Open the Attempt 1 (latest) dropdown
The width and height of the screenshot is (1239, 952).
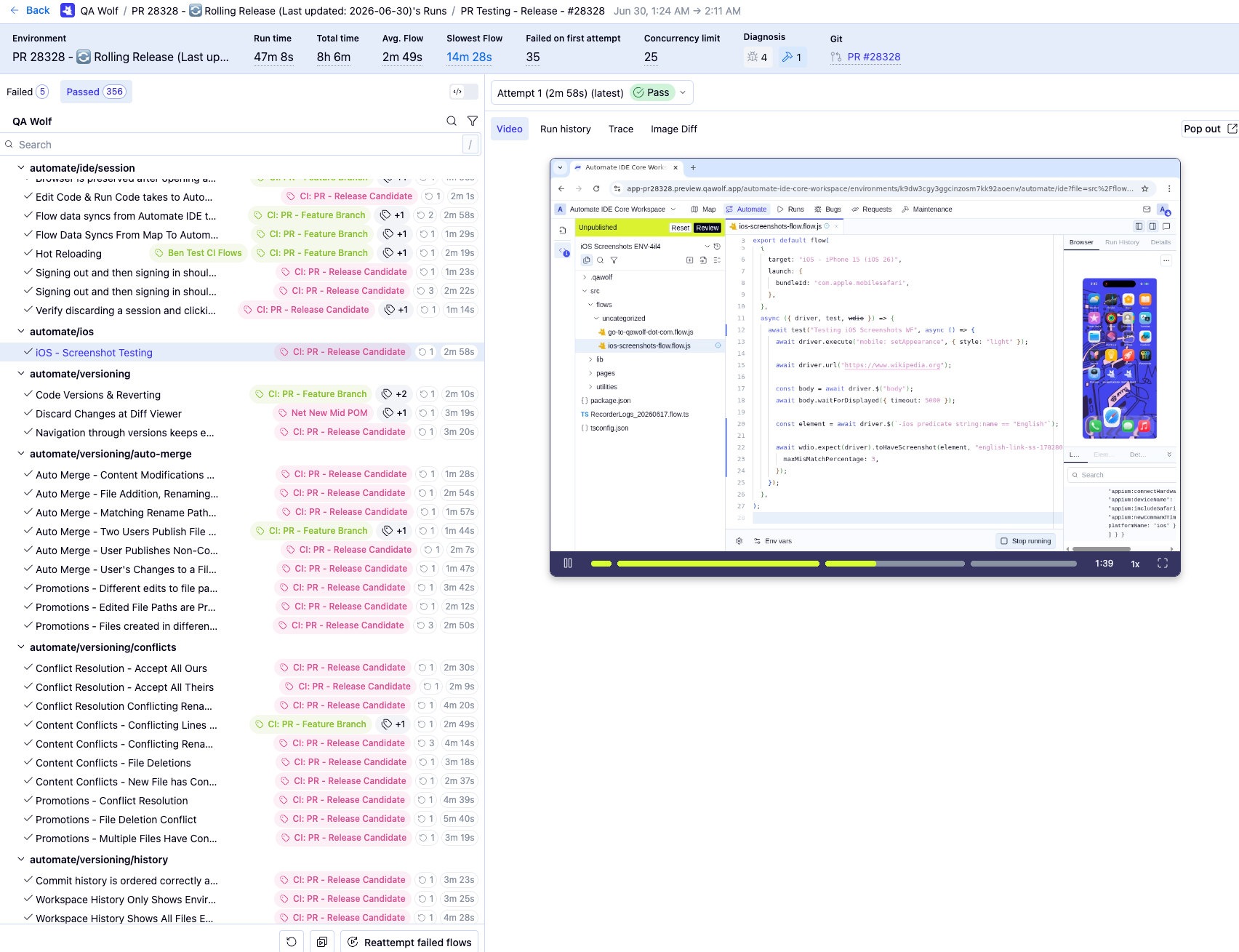(x=592, y=92)
